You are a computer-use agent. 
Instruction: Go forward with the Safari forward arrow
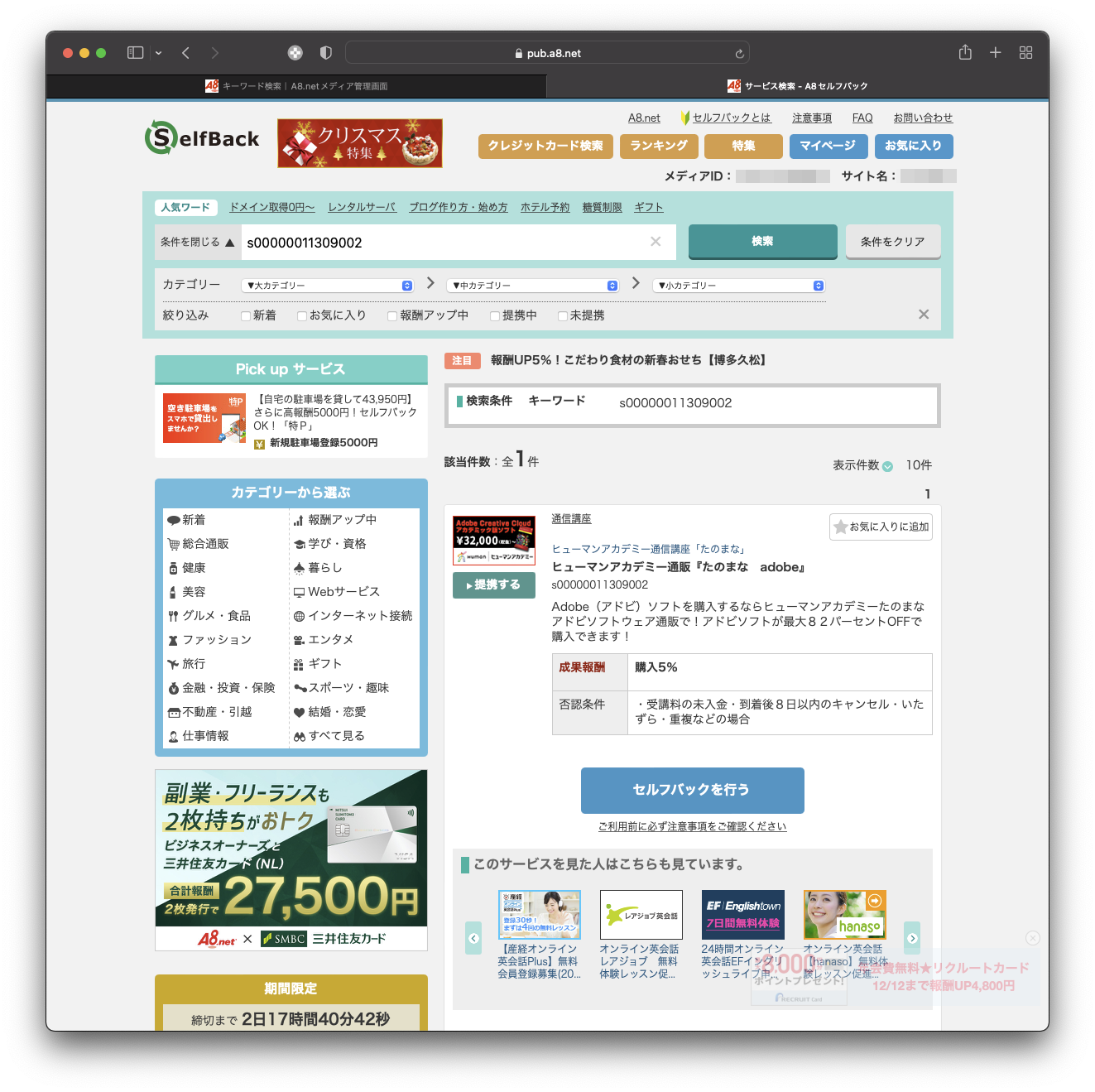(x=215, y=53)
